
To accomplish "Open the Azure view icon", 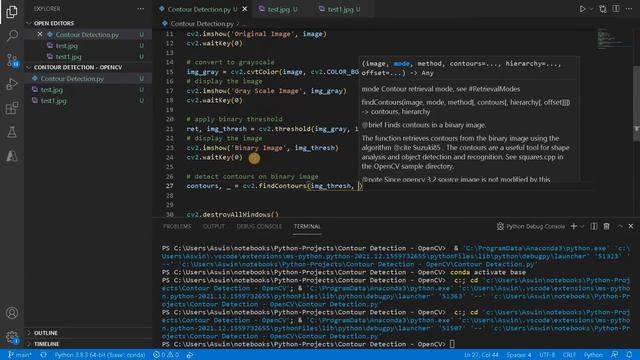I will pyautogui.click(x=12, y=156).
